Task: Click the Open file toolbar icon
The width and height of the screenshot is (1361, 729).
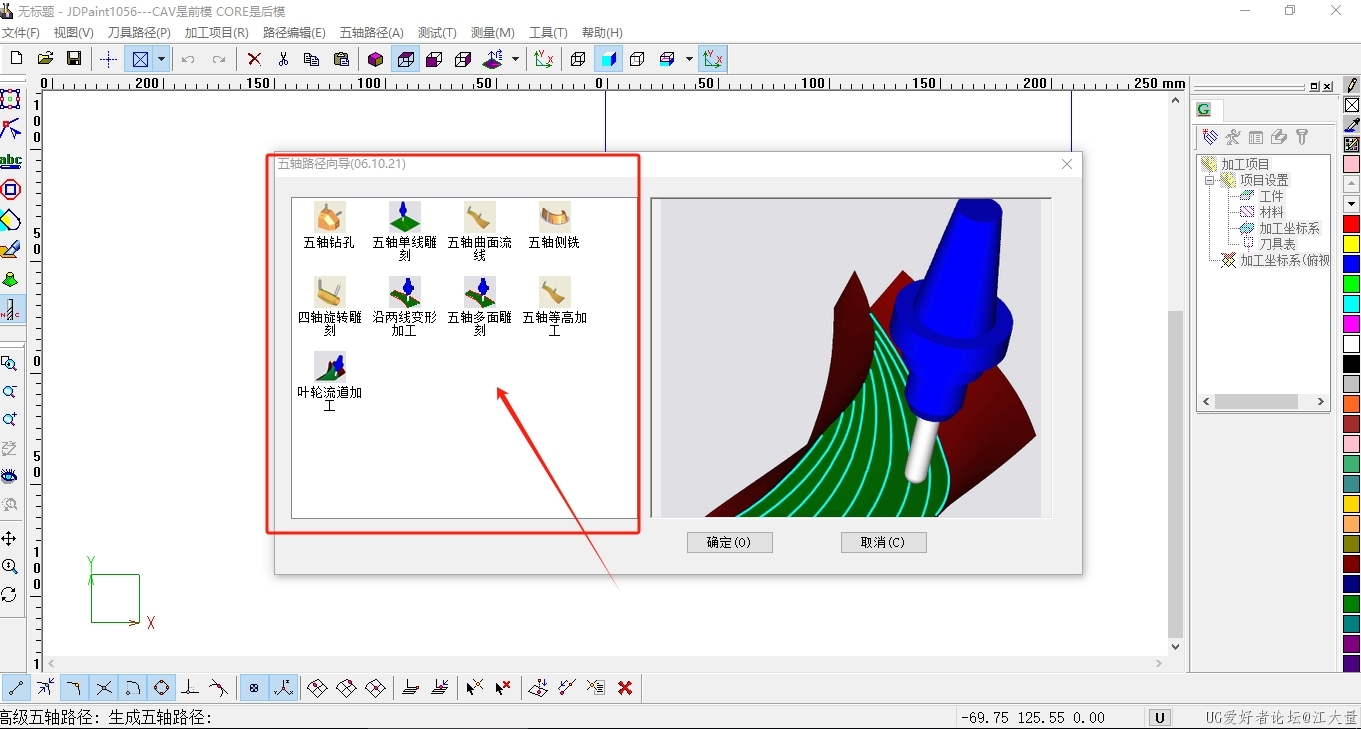Action: 45,59
